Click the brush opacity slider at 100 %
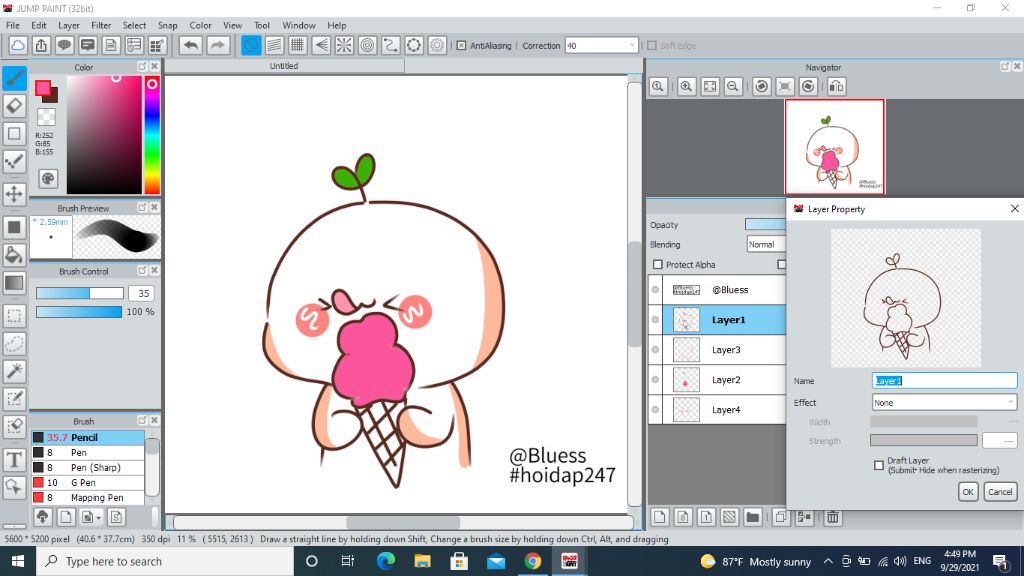Image resolution: width=1024 pixels, height=576 pixels. (79, 312)
